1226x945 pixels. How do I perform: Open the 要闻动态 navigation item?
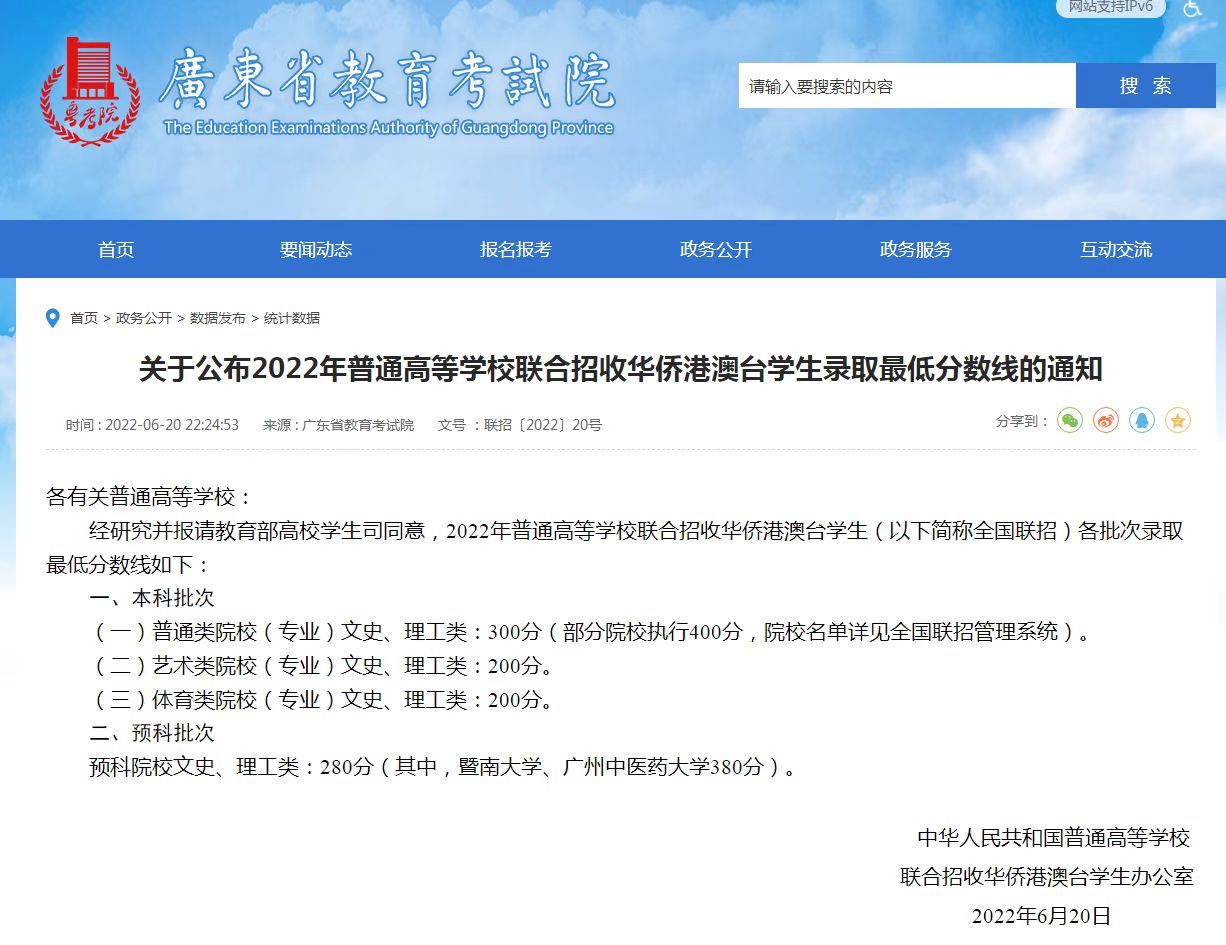(x=316, y=250)
